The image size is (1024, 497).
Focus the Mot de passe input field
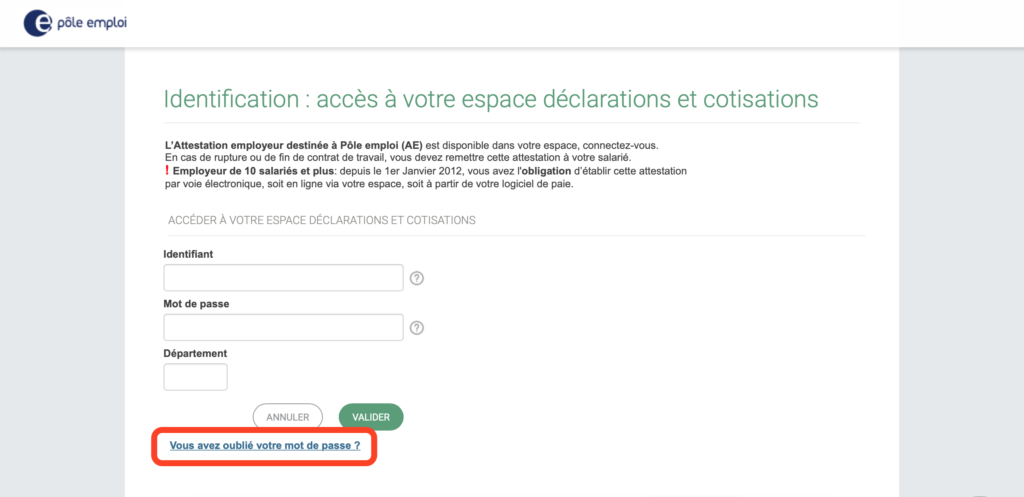pos(283,327)
